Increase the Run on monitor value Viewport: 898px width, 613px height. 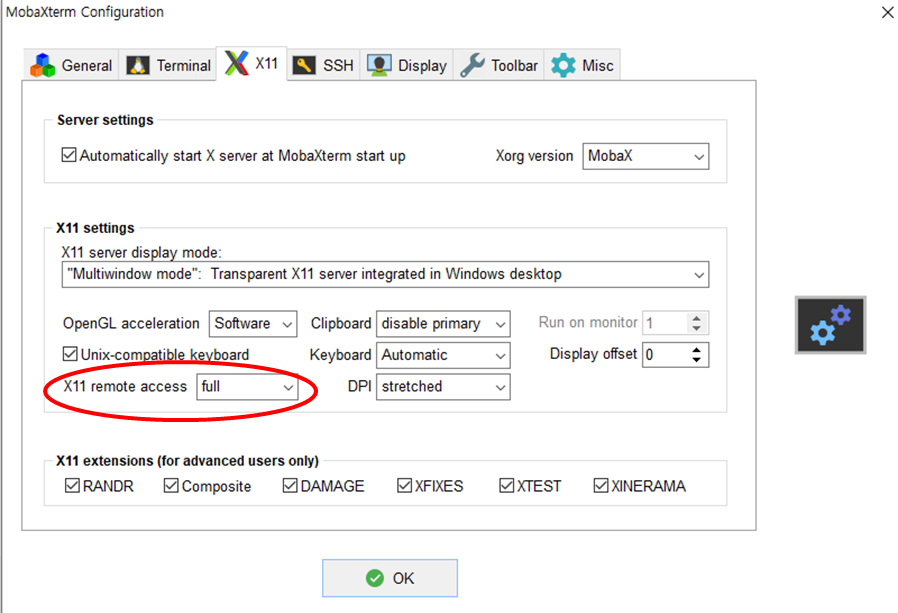(x=696, y=318)
